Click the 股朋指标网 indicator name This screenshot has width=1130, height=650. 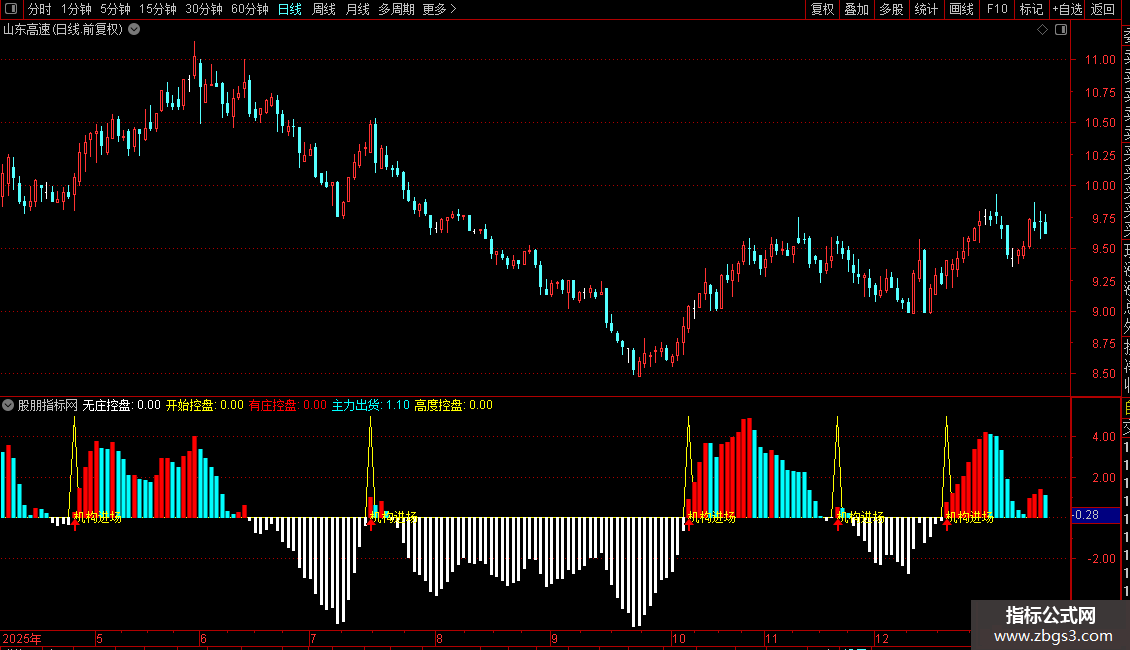coord(48,405)
